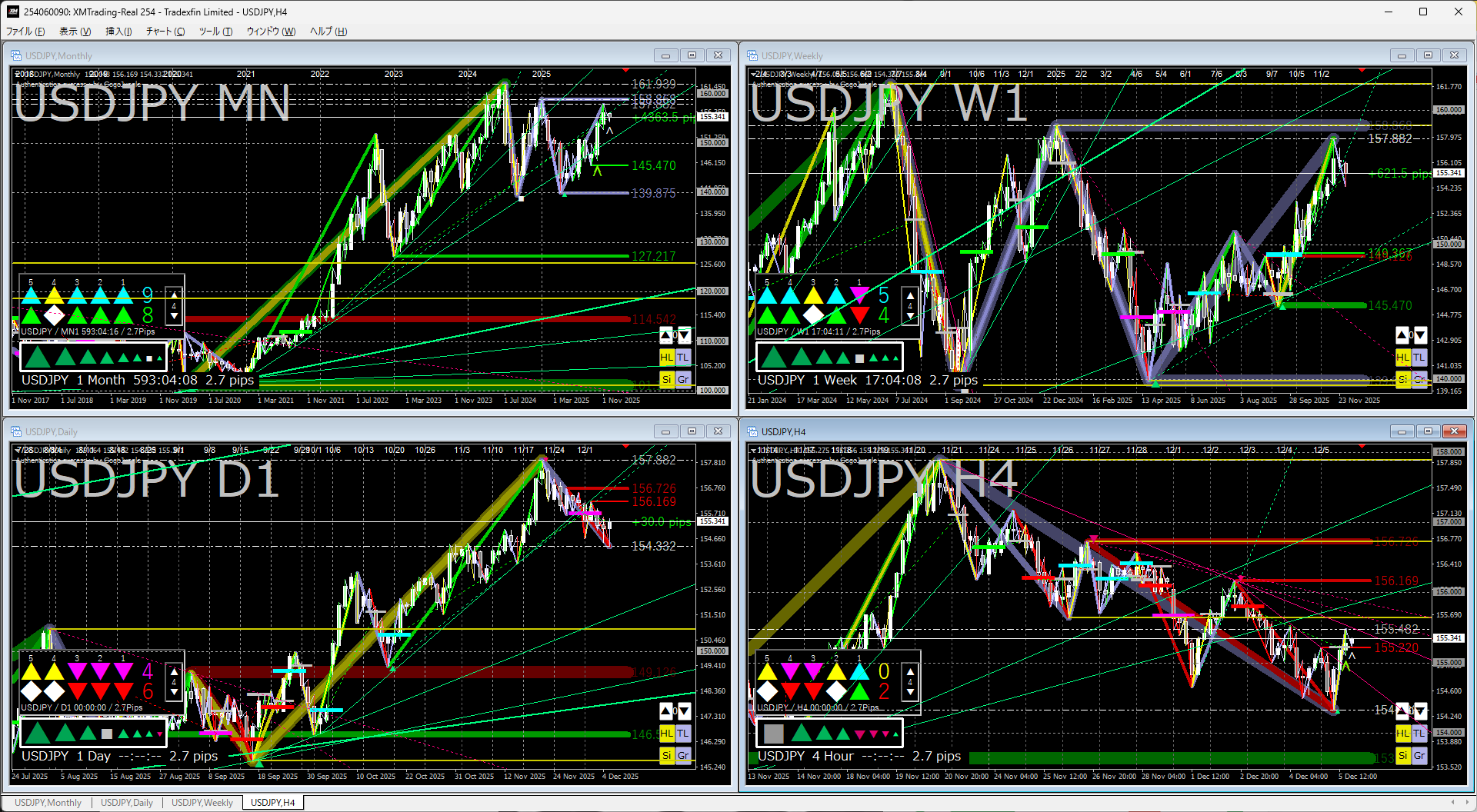Click the magenta down triangle in Weekly signal panel
Screen dimensions: 1477x812
coord(859,295)
